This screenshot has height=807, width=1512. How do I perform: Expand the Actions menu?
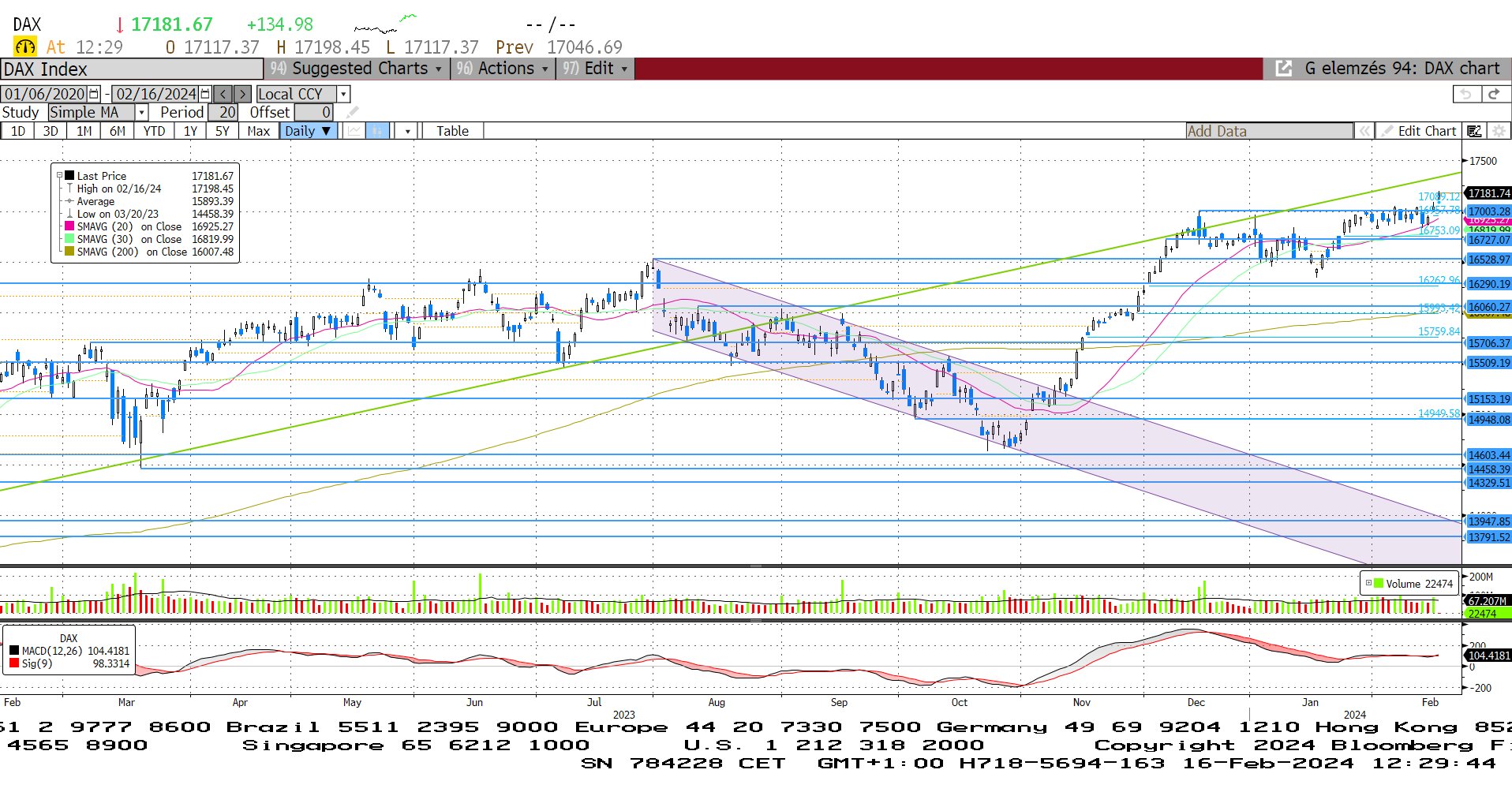tap(503, 69)
